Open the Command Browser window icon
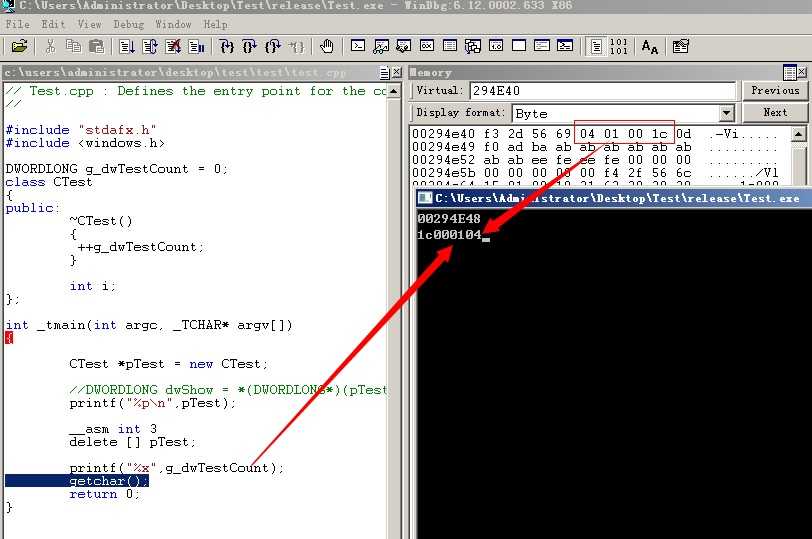The width and height of the screenshot is (812, 539). click(565, 46)
